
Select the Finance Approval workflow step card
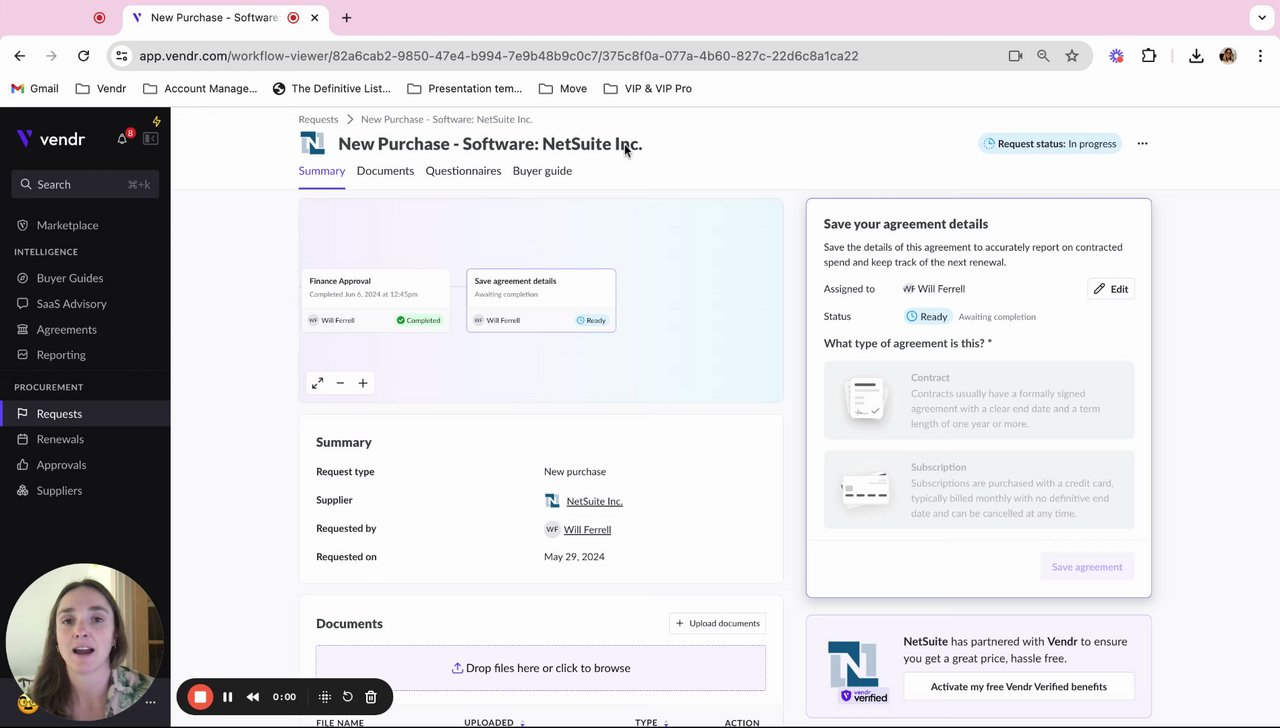coord(376,300)
